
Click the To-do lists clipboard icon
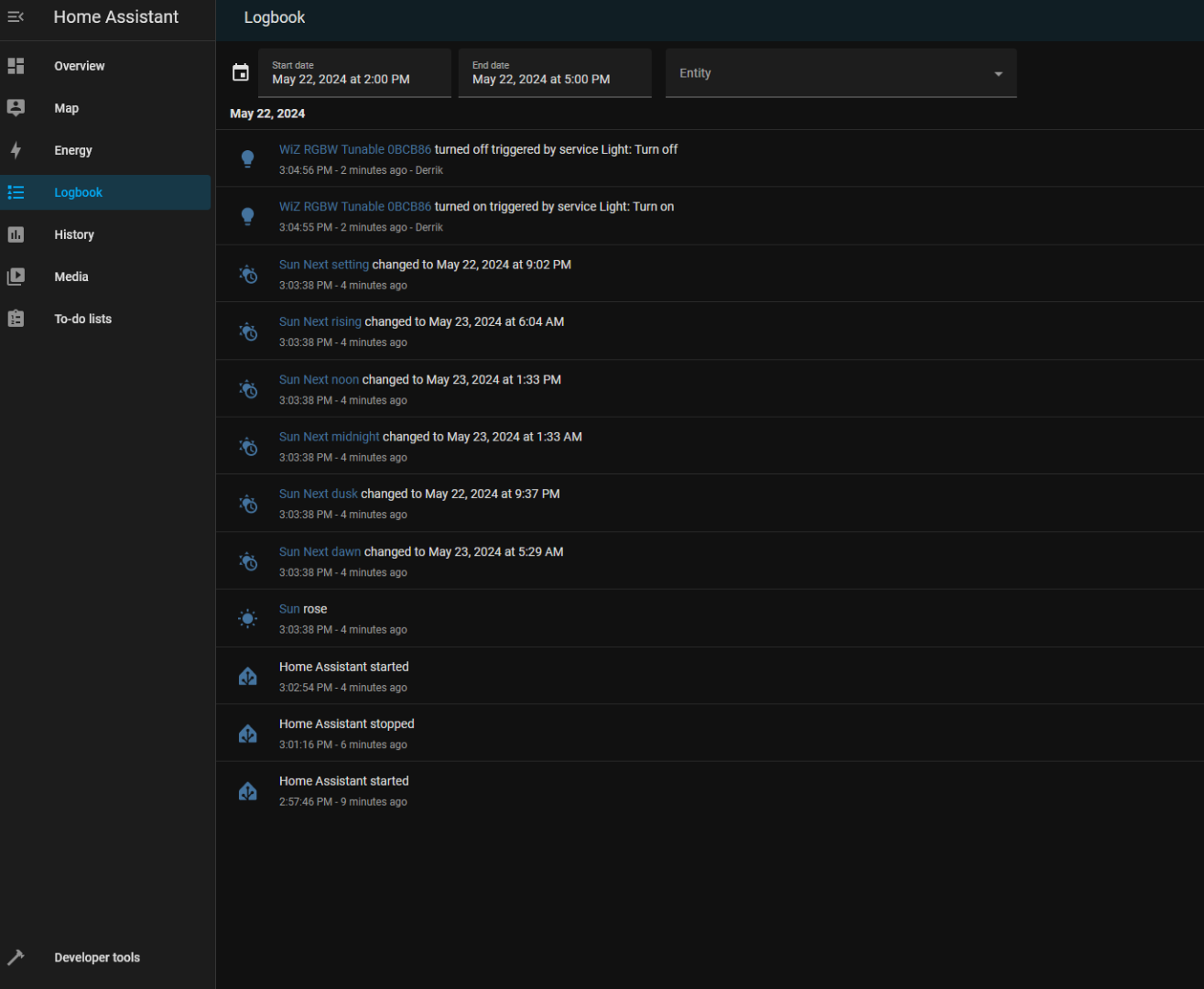click(x=16, y=319)
